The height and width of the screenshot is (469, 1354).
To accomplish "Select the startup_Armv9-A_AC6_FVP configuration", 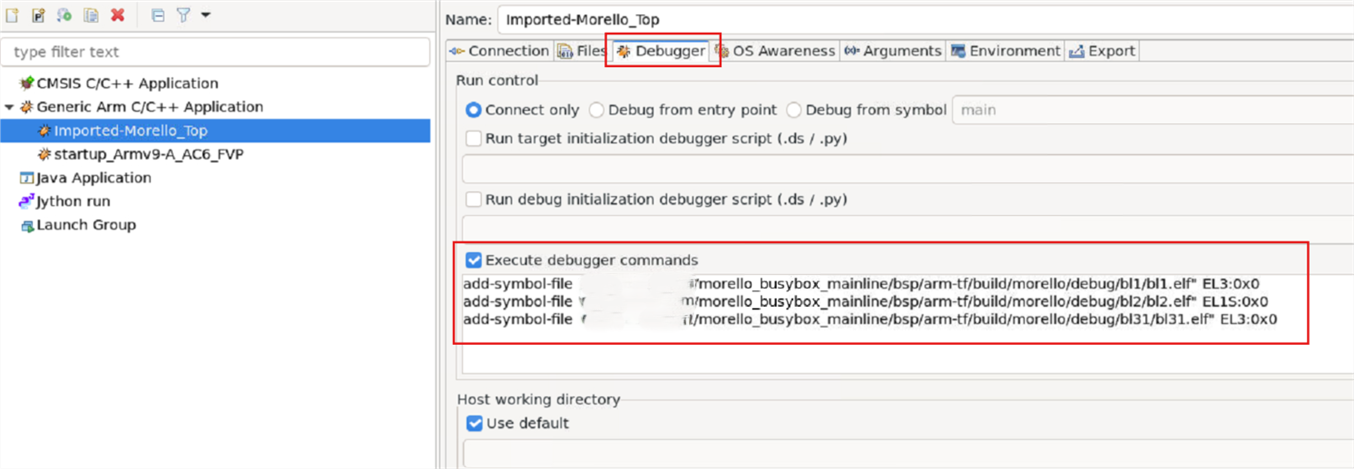I will click(x=148, y=154).
